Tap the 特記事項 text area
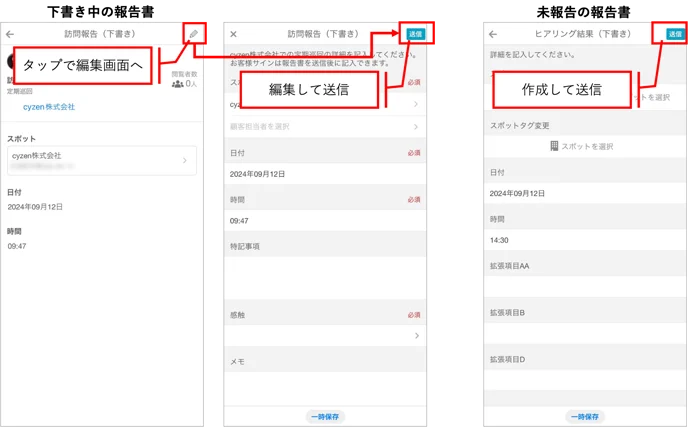 click(325, 278)
